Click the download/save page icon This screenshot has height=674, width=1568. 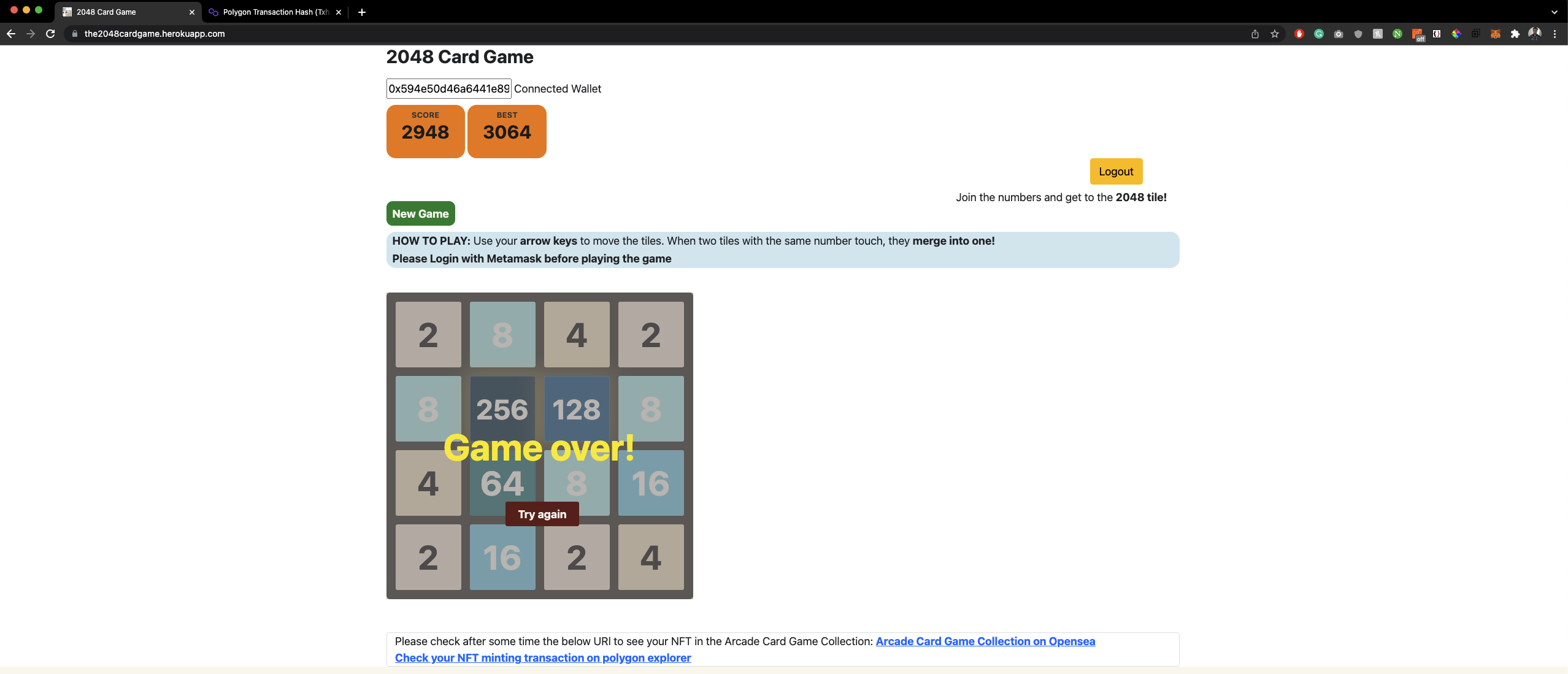pos(1255,34)
